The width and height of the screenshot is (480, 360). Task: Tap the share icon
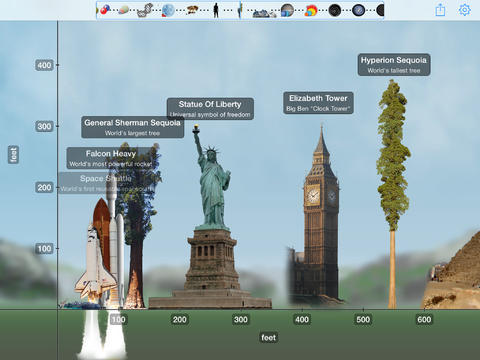pos(440,10)
